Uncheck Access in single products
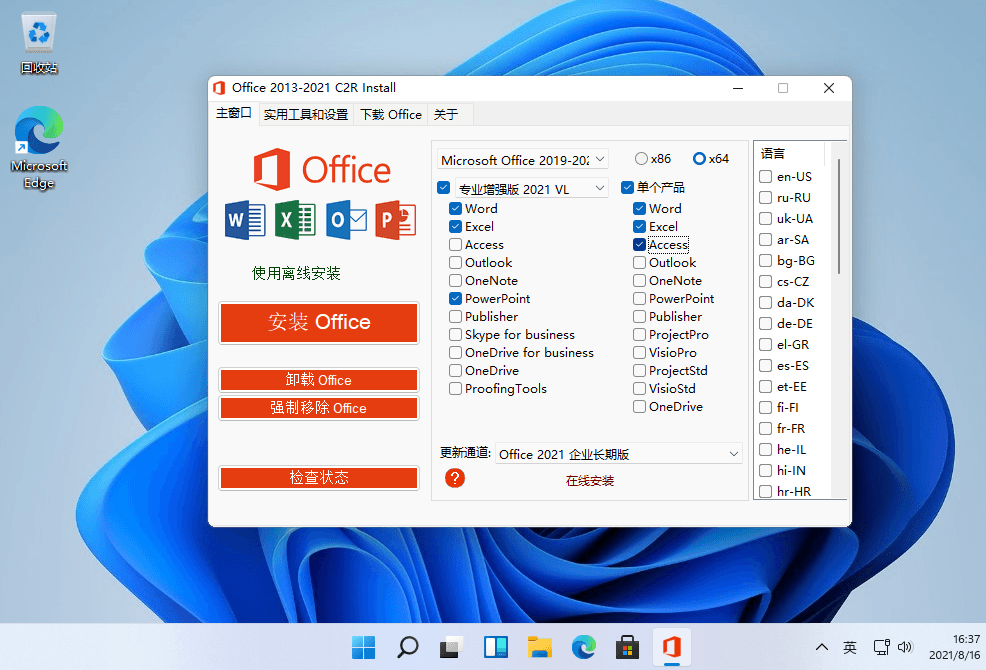 coord(639,245)
